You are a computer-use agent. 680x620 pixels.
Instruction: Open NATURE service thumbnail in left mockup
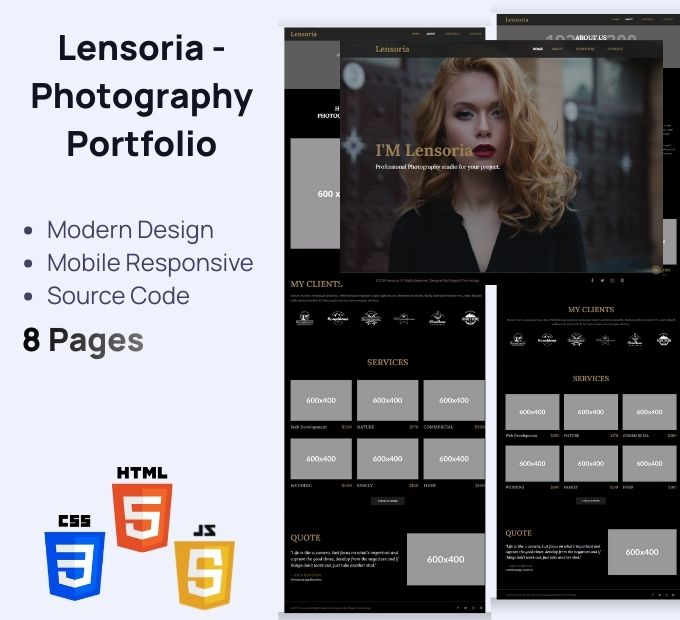(387, 400)
